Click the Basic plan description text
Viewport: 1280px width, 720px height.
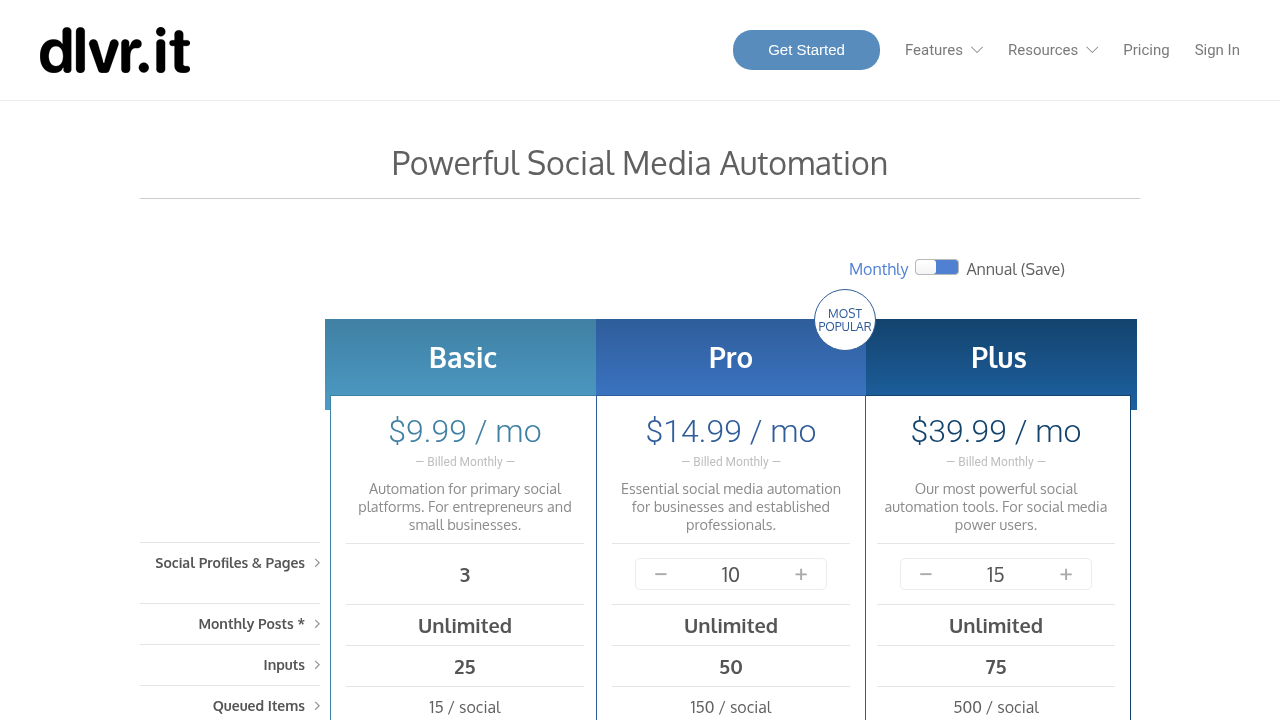click(x=465, y=507)
